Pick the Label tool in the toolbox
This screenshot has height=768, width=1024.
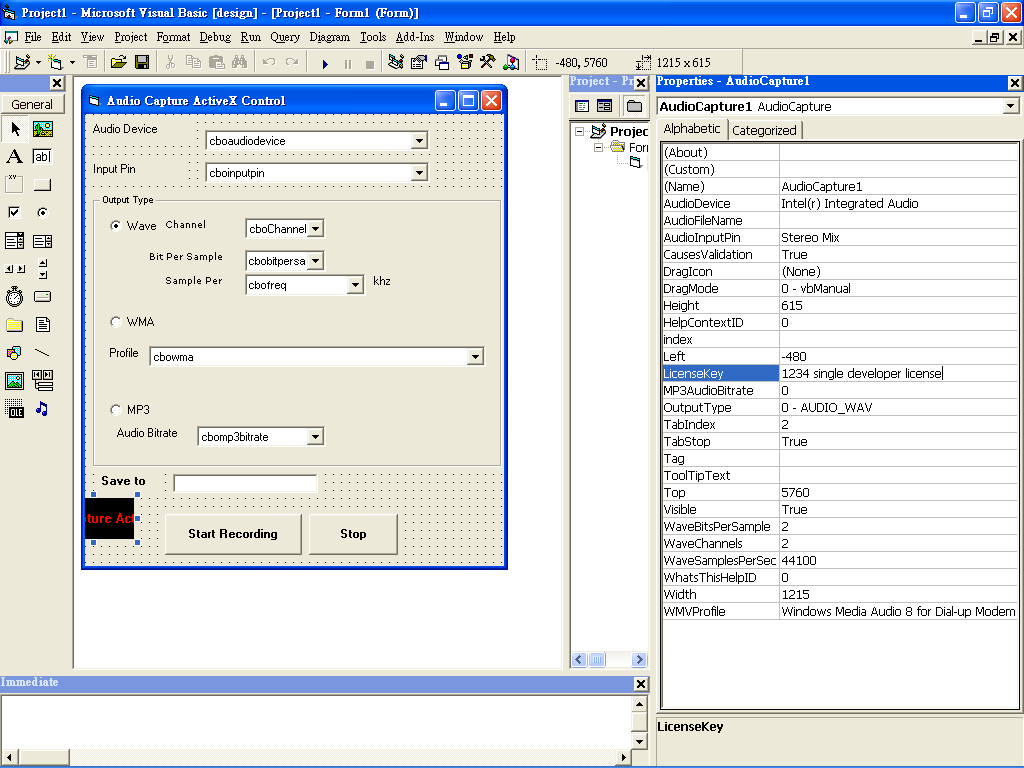pos(14,157)
